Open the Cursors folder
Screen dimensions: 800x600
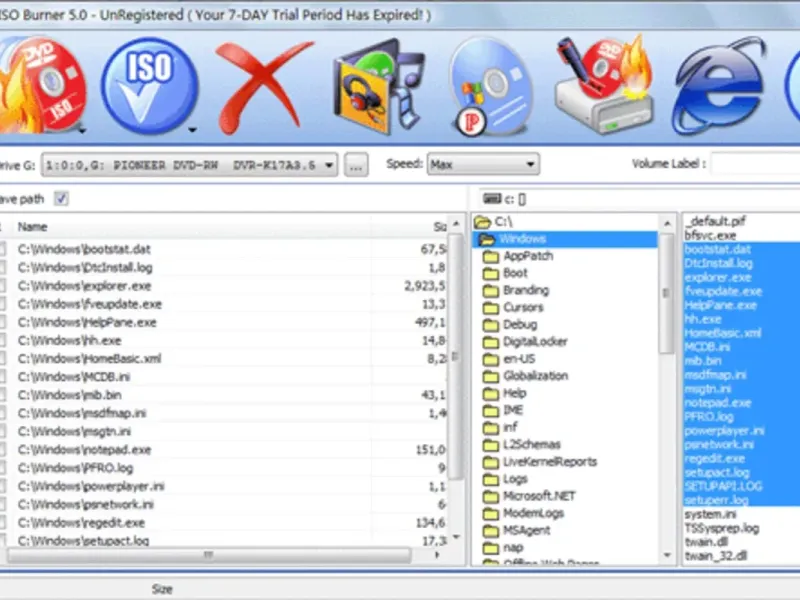tap(513, 308)
